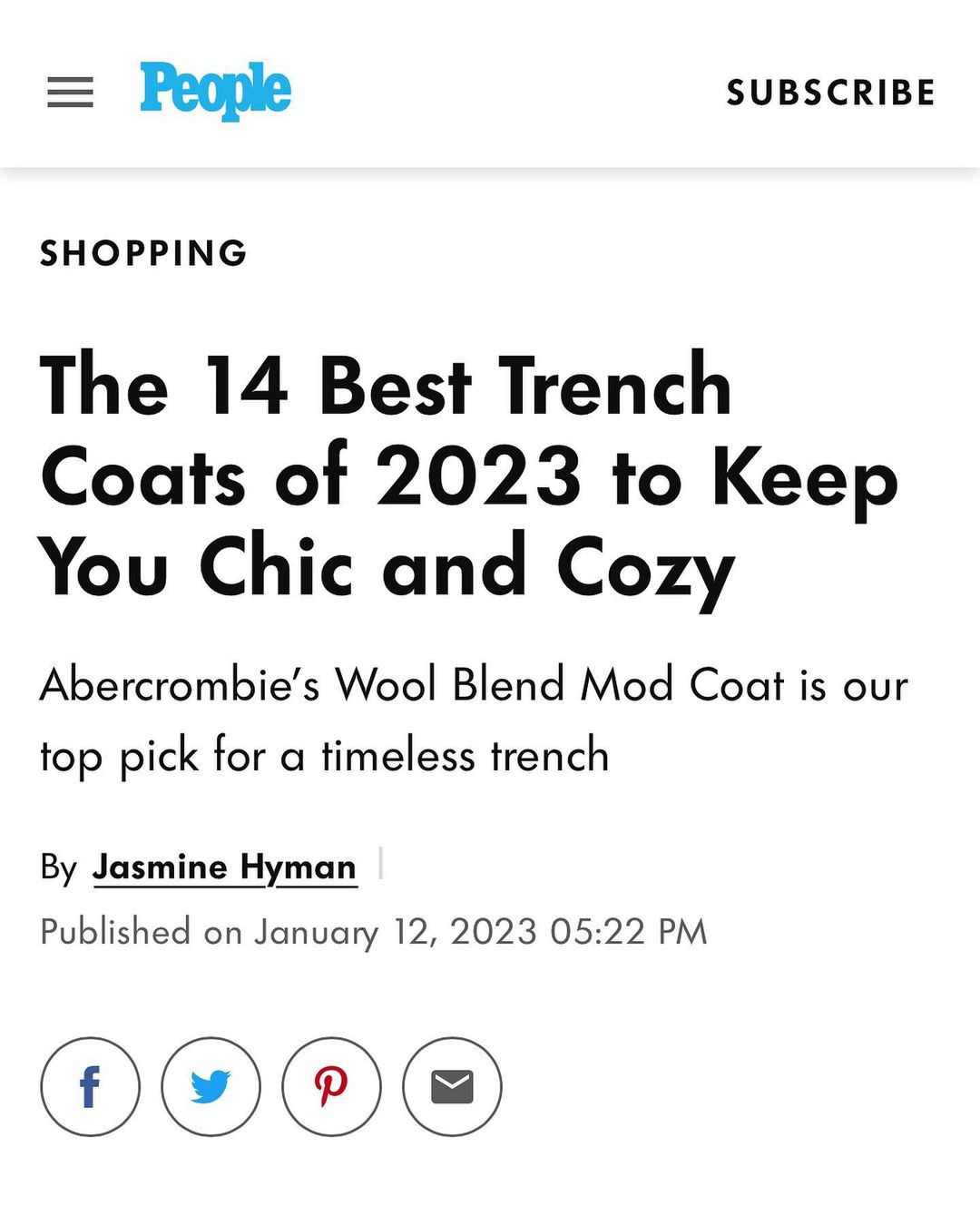Click the '05:22 PM' timestamp
Screen dimensions: 980x1225
[x=628, y=932]
